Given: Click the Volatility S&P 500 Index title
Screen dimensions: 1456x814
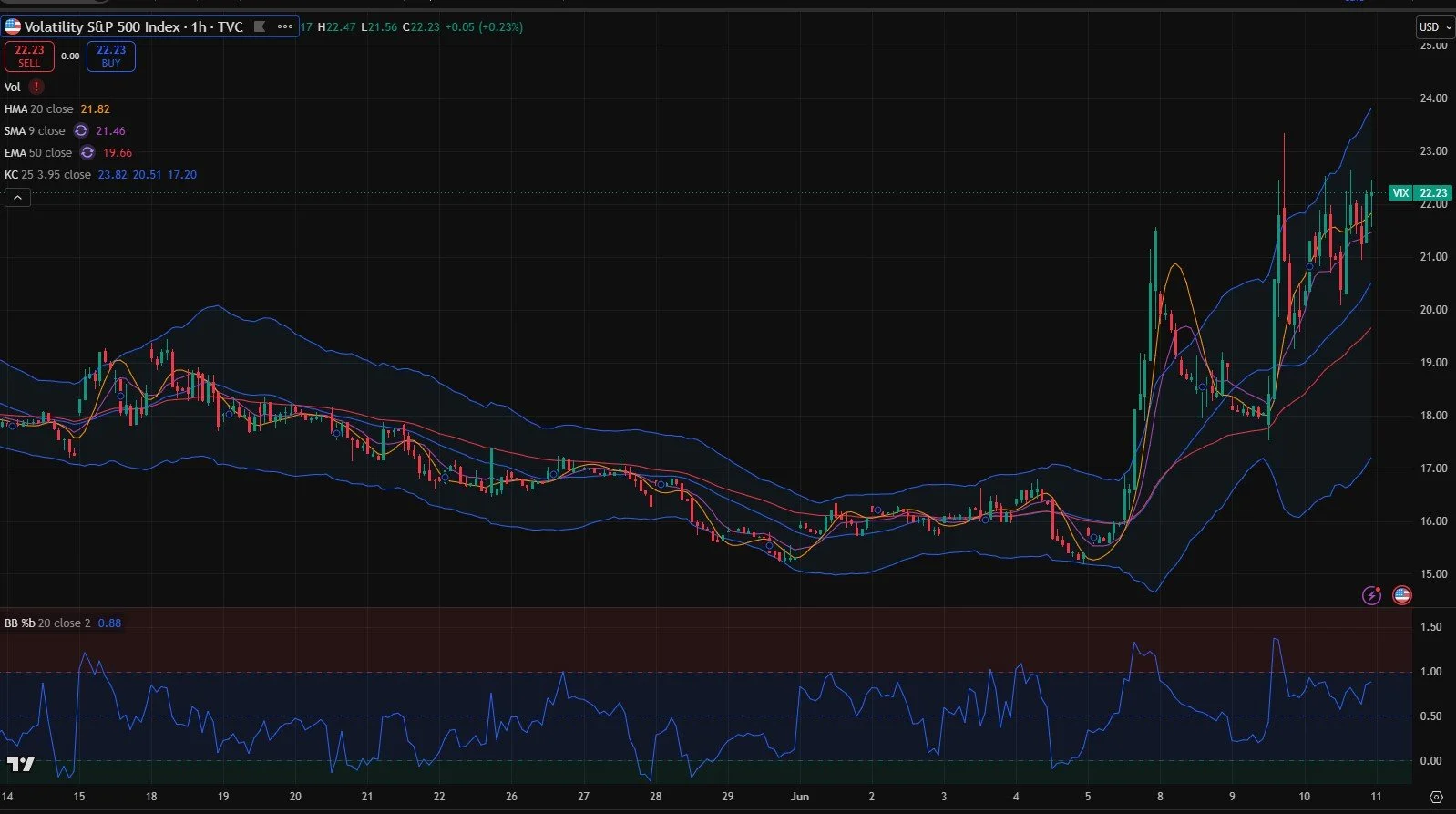Looking at the screenshot, I should (x=134, y=26).
